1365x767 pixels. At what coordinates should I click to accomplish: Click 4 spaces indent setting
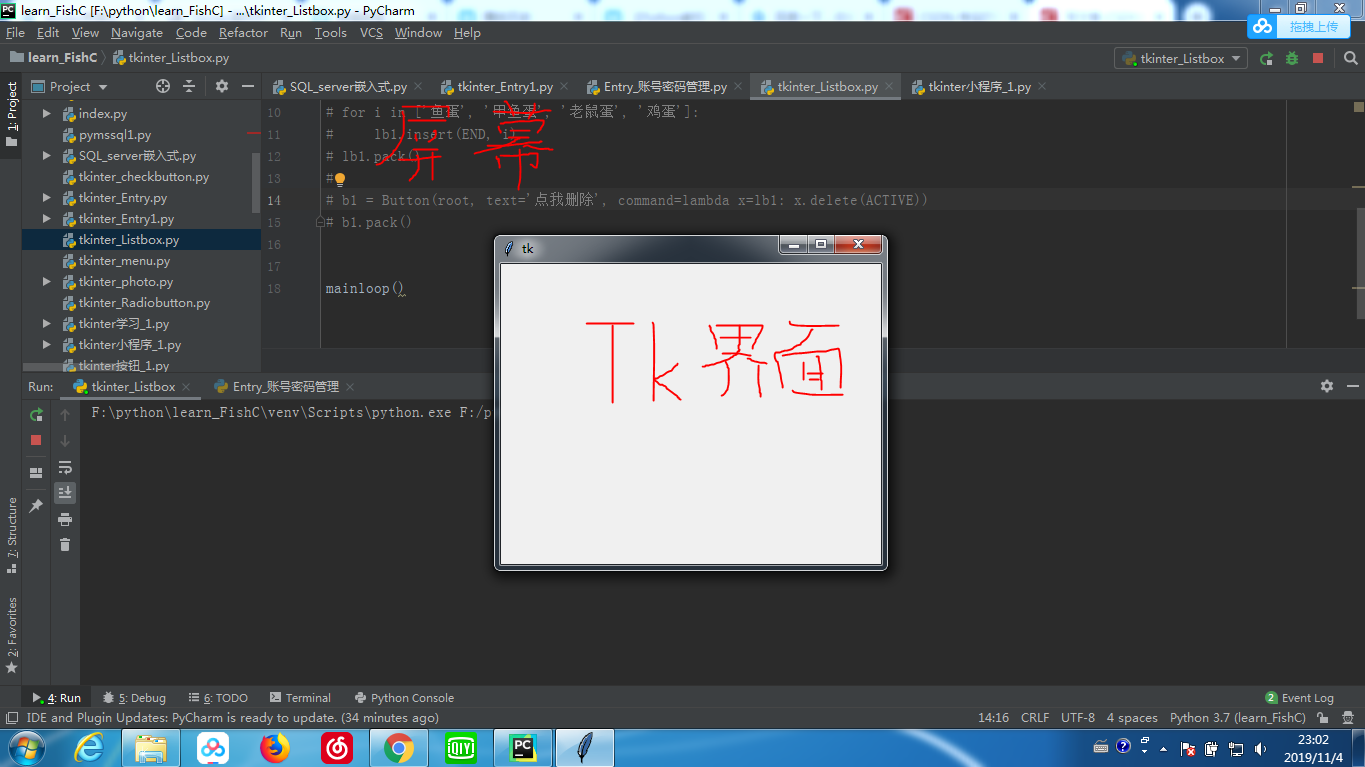pyautogui.click(x=1132, y=718)
